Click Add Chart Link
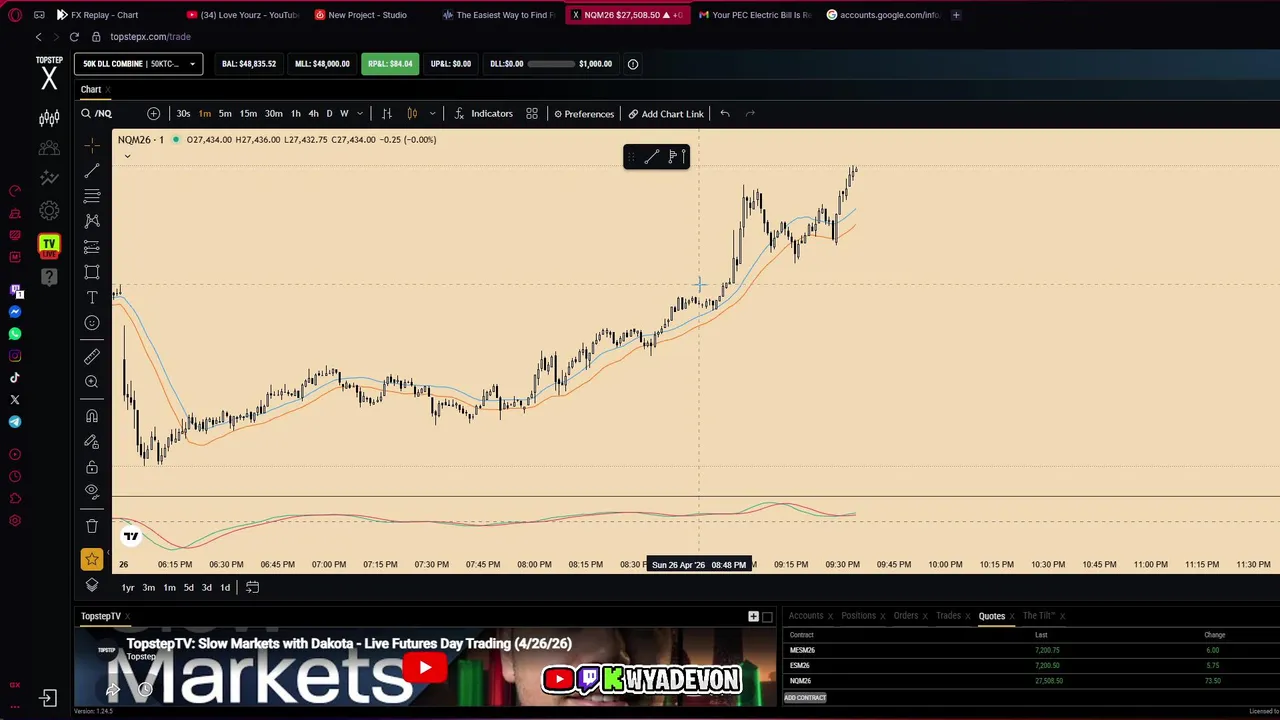Viewport: 1280px width, 720px height. coord(666,114)
